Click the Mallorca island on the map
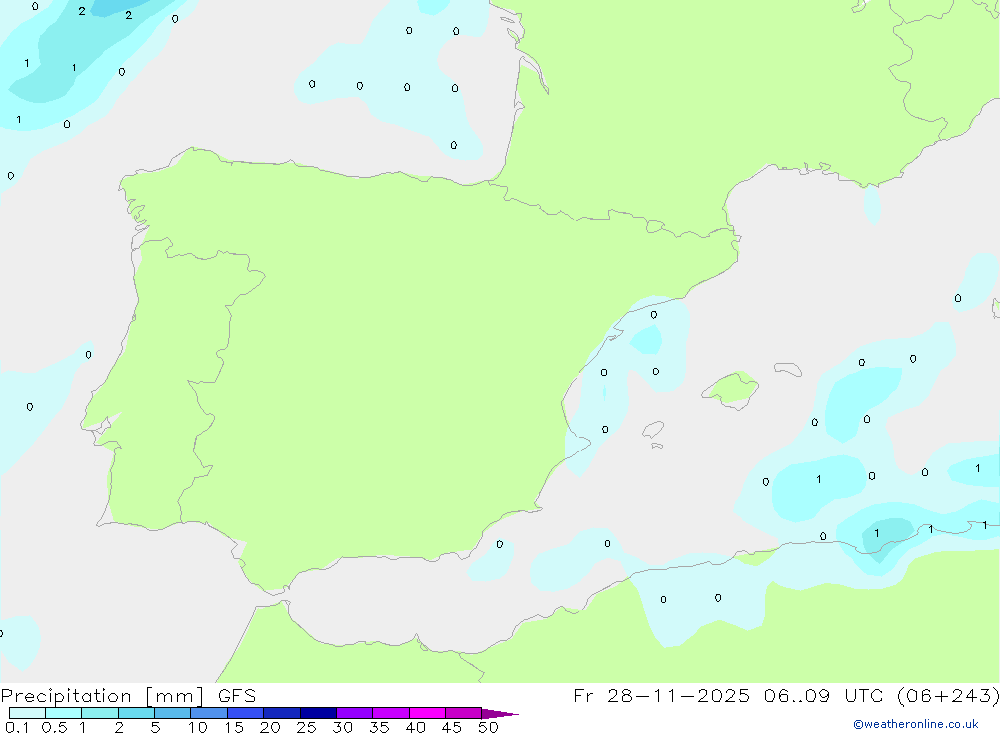Image resolution: width=1000 pixels, height=733 pixels. click(x=731, y=390)
